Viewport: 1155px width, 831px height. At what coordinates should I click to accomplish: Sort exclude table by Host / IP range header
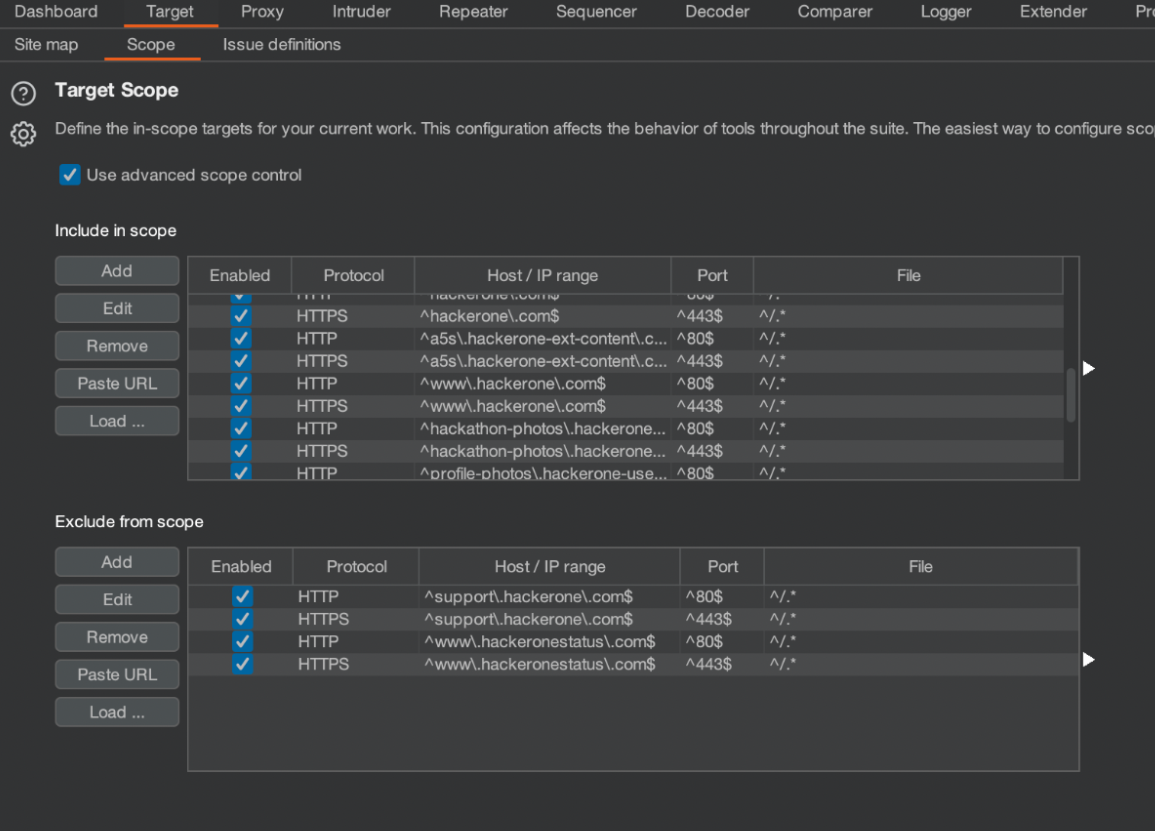[550, 567]
